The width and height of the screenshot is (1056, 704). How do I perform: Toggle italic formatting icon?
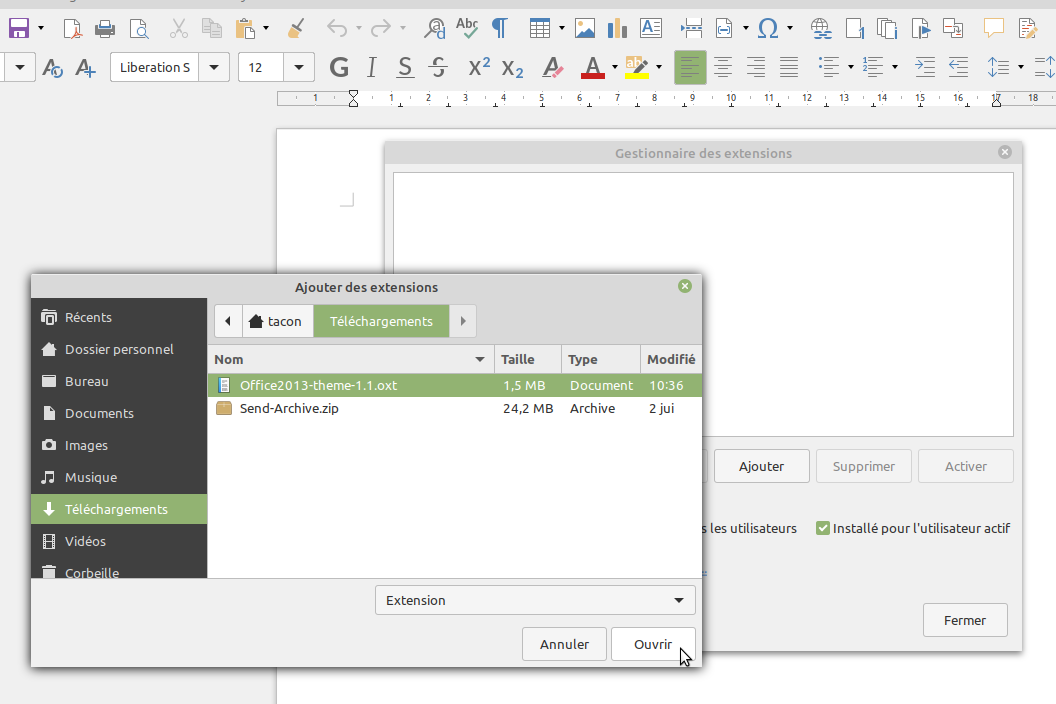(372, 68)
